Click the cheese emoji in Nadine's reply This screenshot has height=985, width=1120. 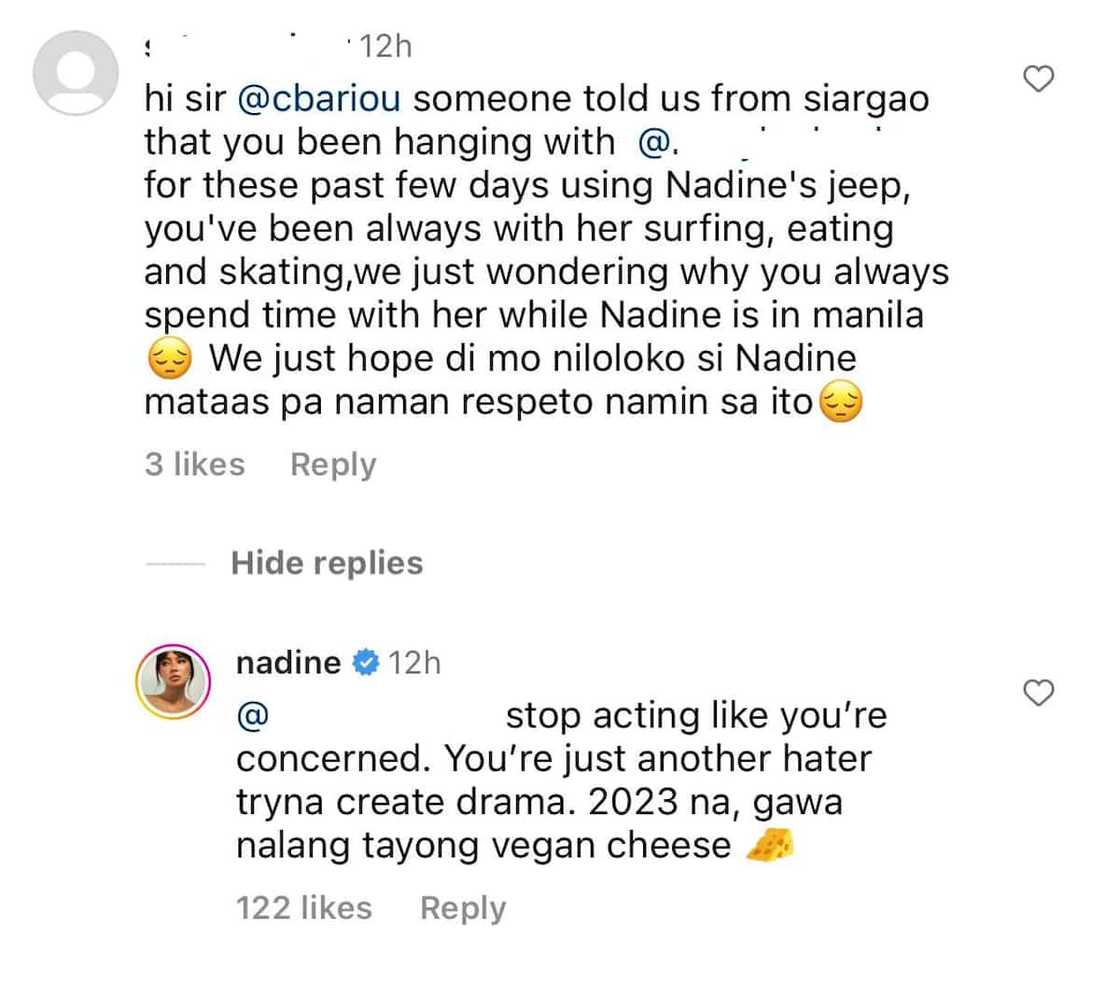point(771,848)
